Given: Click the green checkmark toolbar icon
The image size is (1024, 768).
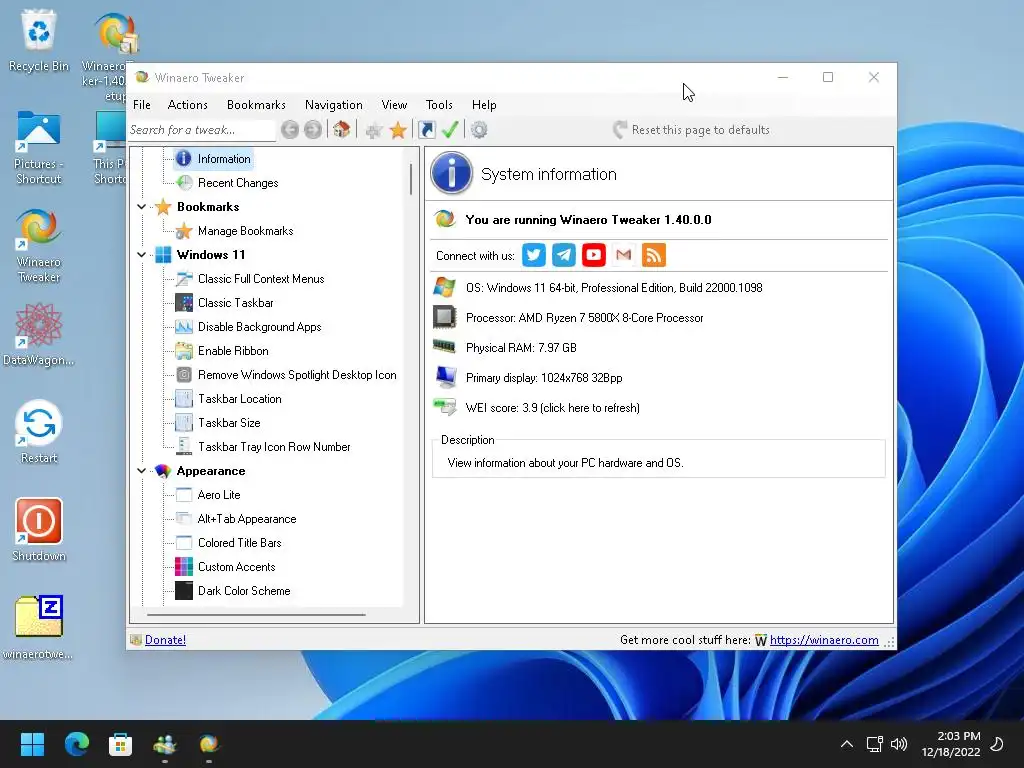Looking at the screenshot, I should pyautogui.click(x=450, y=130).
